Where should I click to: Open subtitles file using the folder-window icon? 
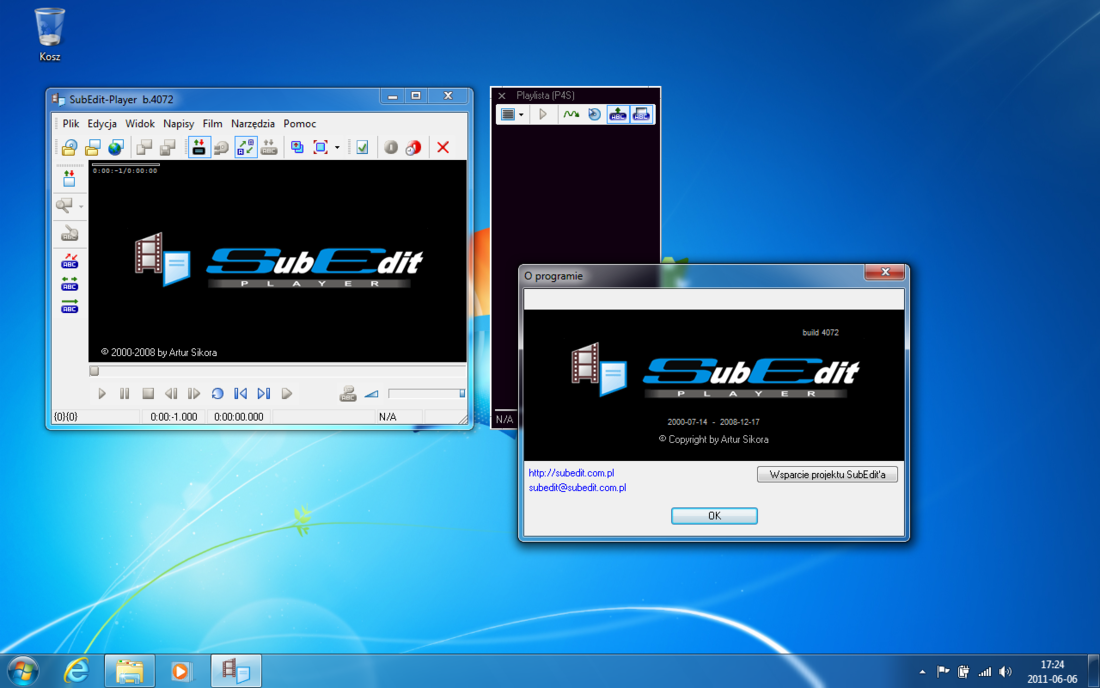click(93, 147)
